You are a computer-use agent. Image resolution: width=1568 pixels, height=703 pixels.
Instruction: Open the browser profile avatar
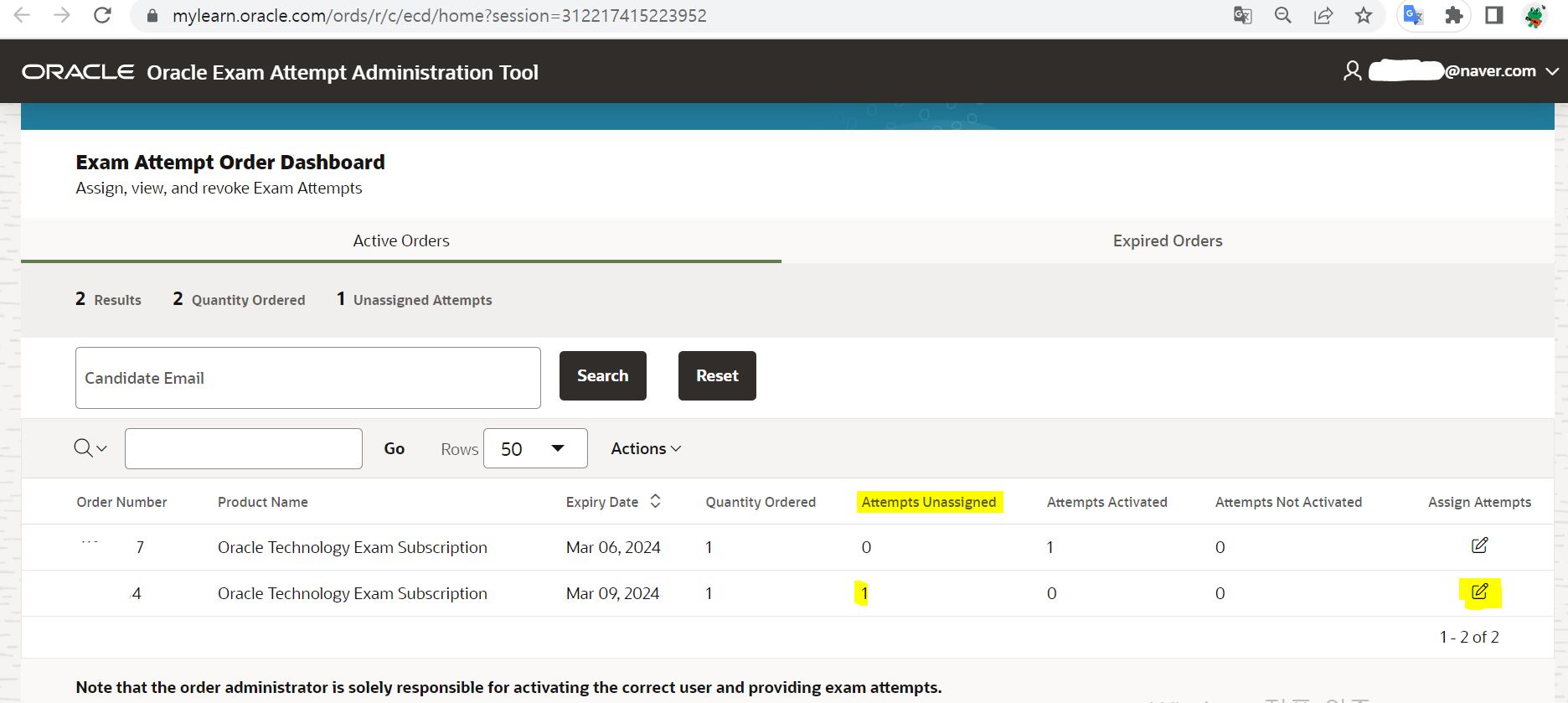click(x=1534, y=15)
